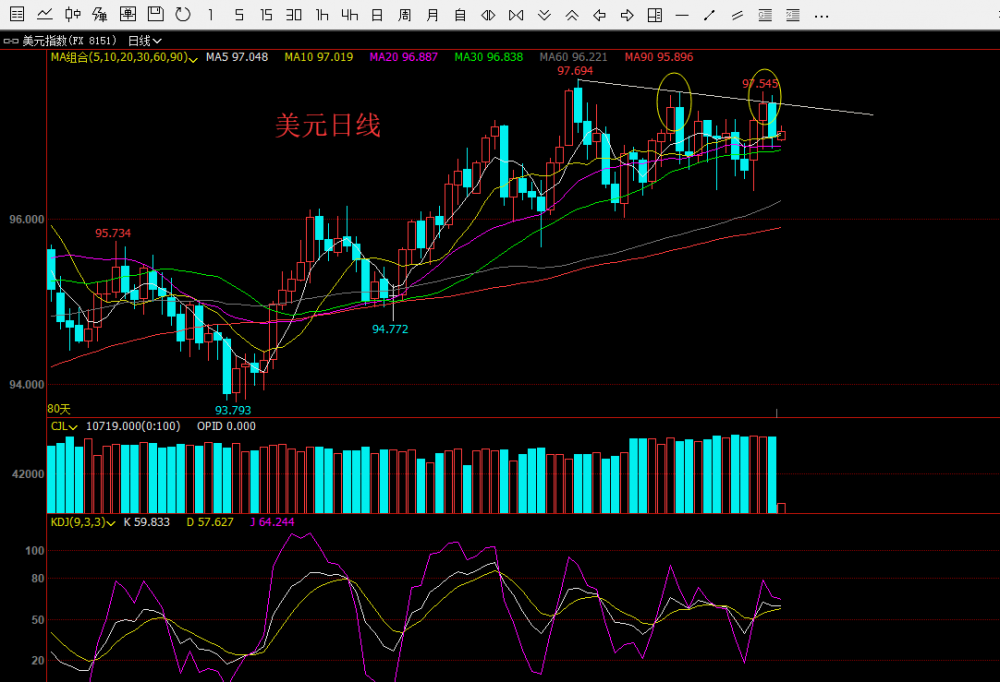Image resolution: width=1000 pixels, height=682 pixels.
Task: Open the quote list icon in toolbar
Action: click(17, 14)
